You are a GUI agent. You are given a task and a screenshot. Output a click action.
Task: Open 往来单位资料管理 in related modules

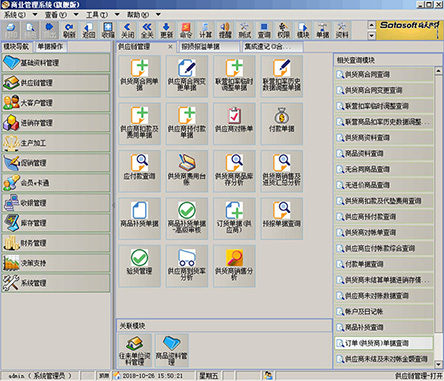point(135,350)
